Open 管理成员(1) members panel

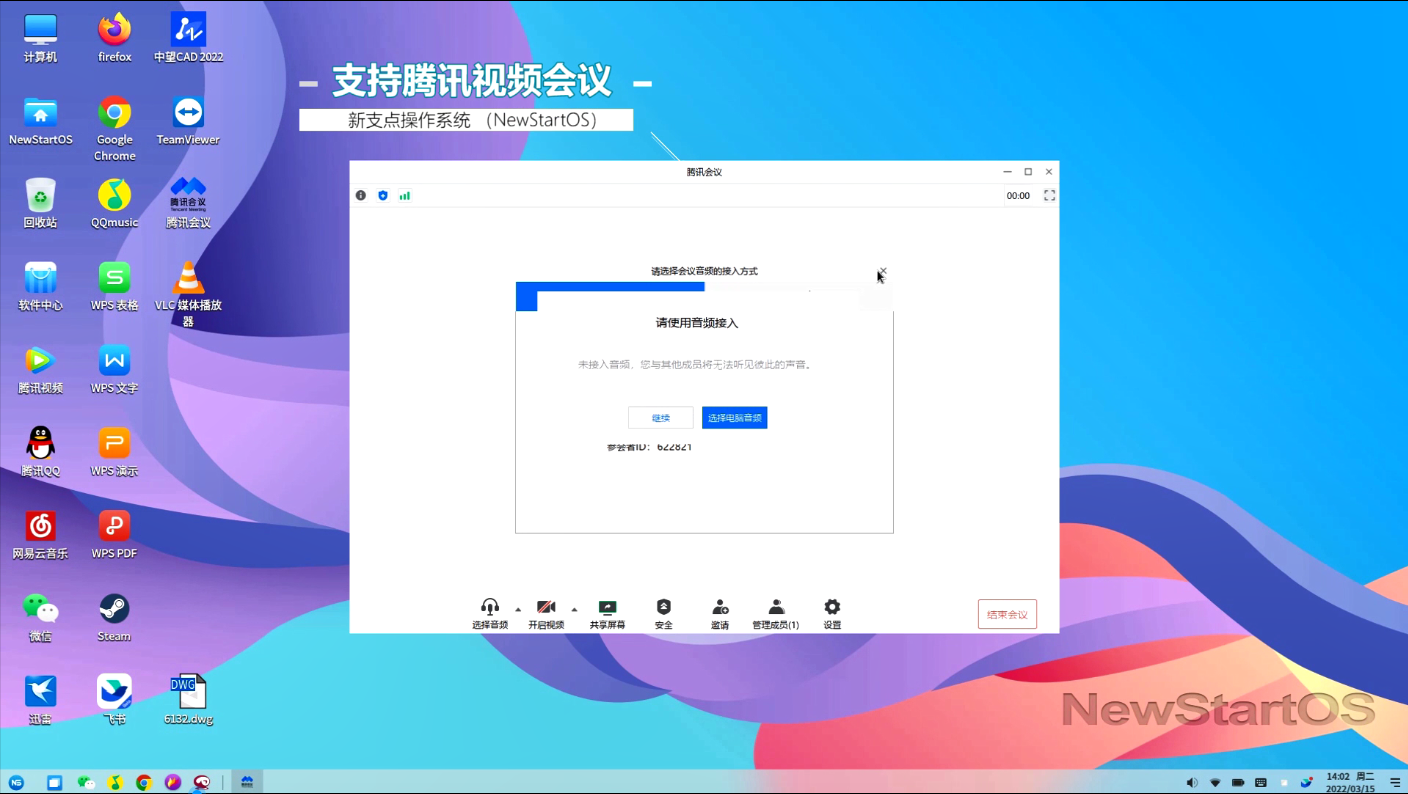(x=776, y=613)
